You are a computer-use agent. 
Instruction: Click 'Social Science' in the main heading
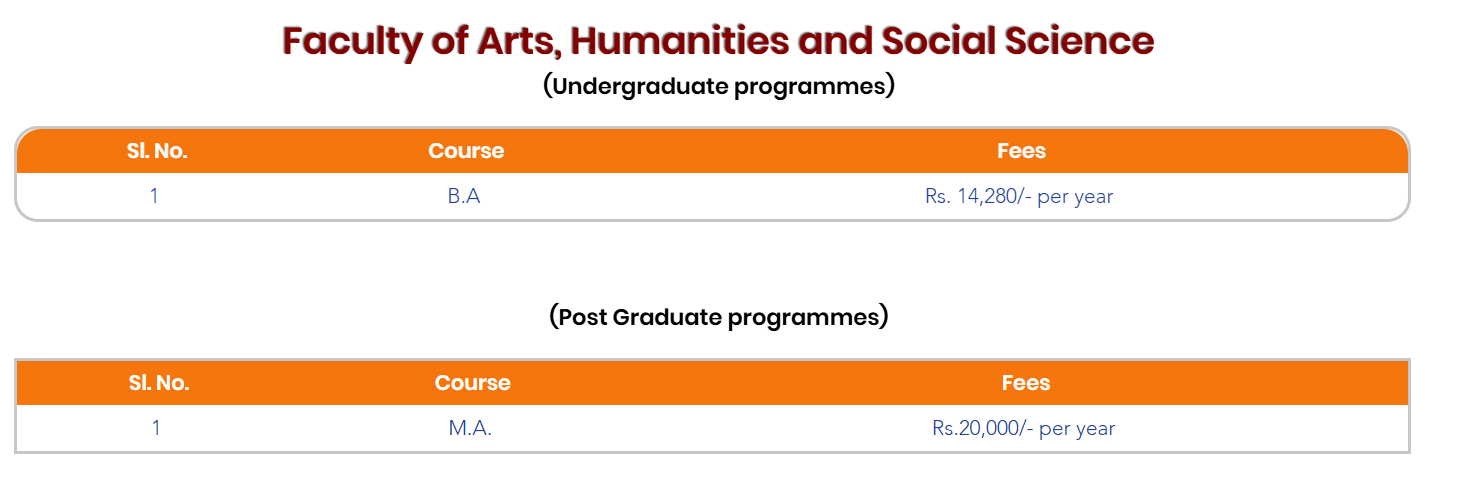click(x=1017, y=41)
